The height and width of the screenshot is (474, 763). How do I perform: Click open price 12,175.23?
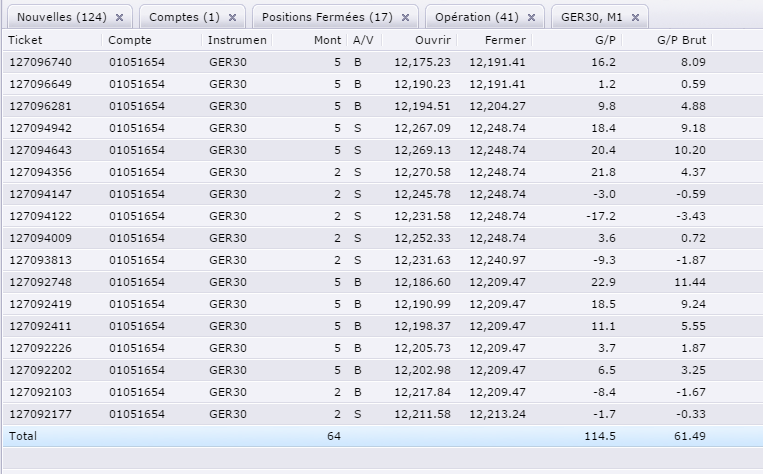coord(422,62)
